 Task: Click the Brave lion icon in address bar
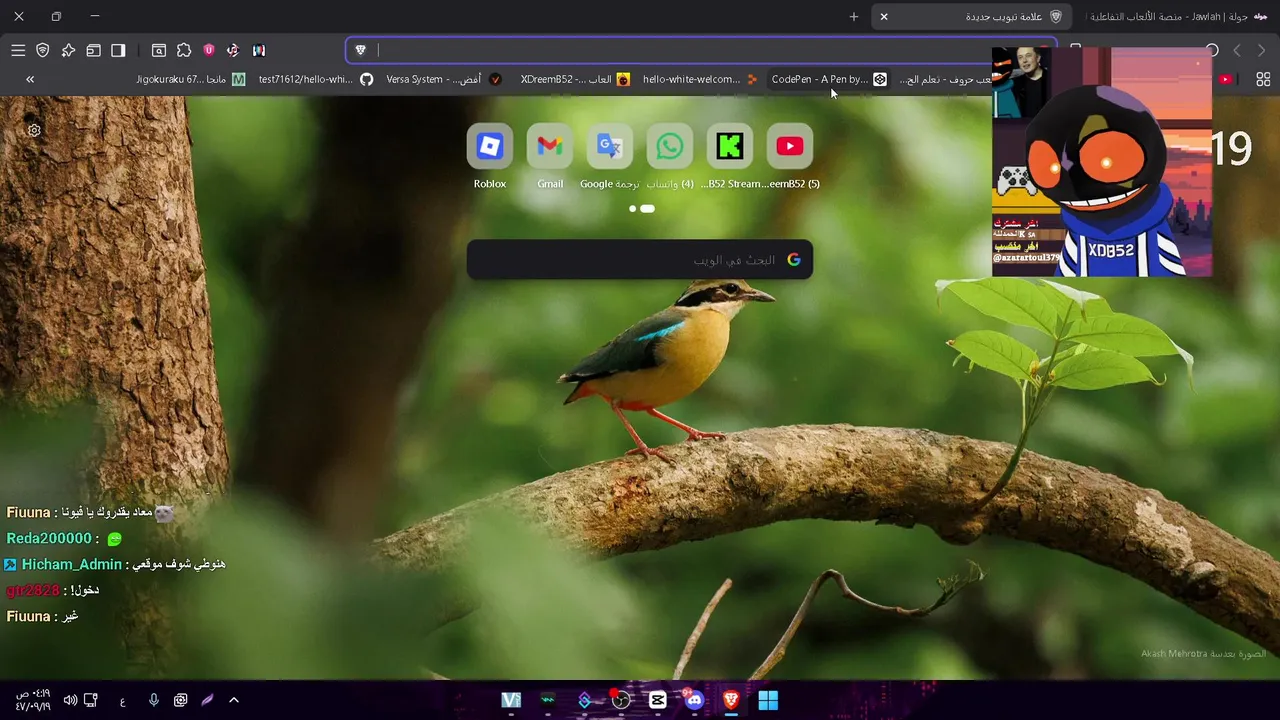coord(361,50)
